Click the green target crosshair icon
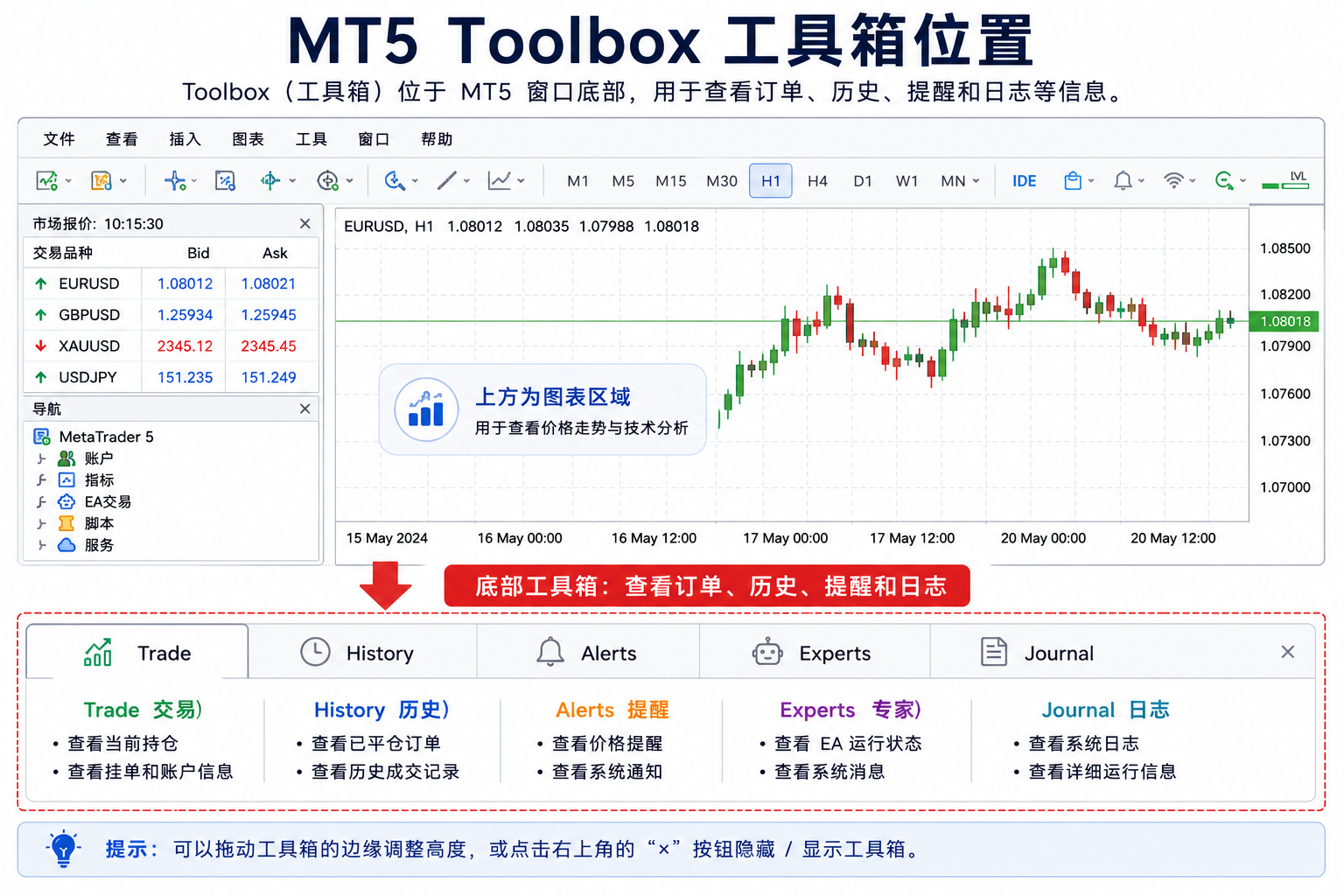This screenshot has width=1344, height=896. (x=270, y=181)
